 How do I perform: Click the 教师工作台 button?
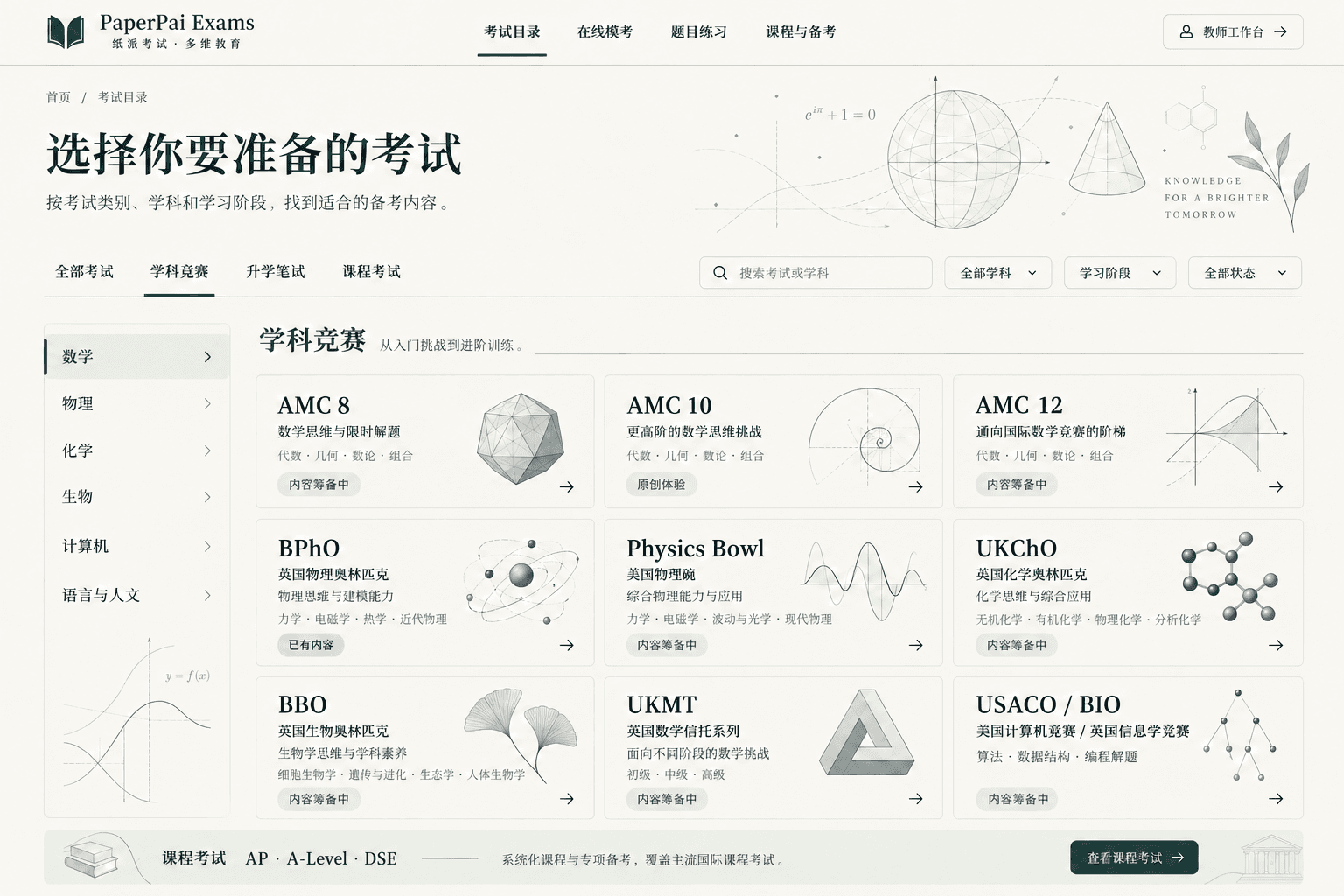point(1233,31)
